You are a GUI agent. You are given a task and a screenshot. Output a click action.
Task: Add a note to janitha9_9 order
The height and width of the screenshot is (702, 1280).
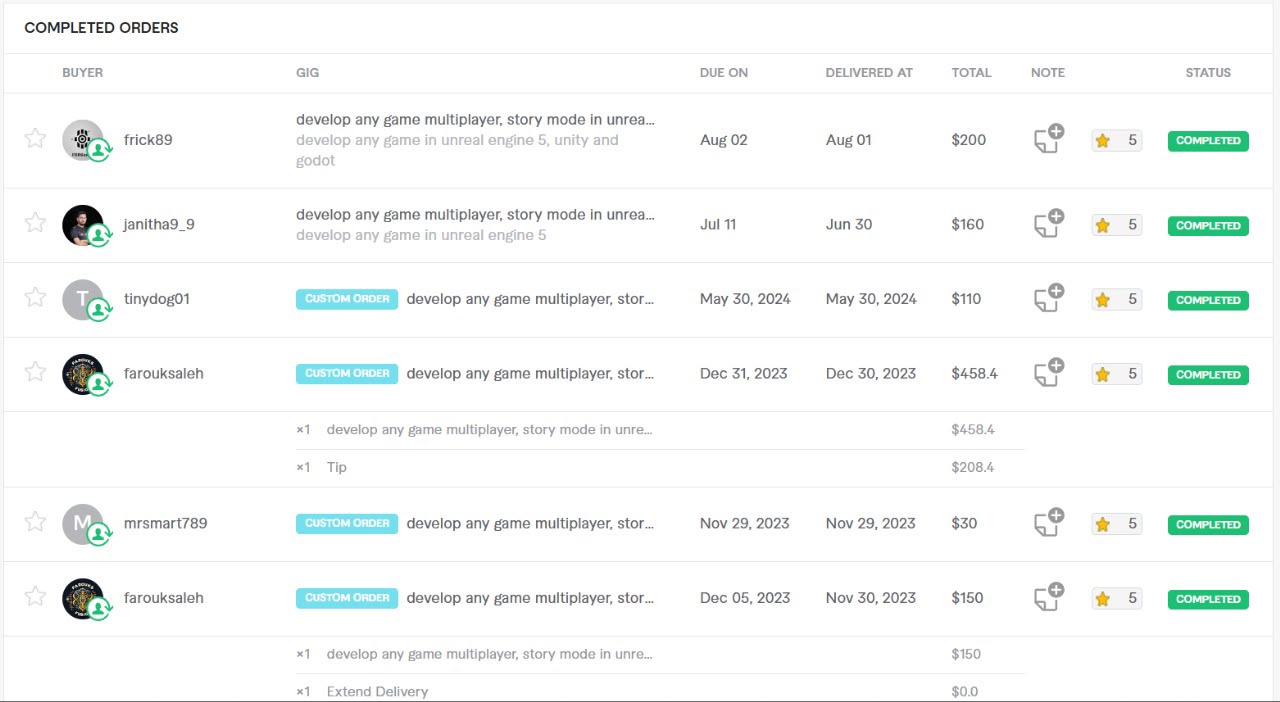(1048, 224)
